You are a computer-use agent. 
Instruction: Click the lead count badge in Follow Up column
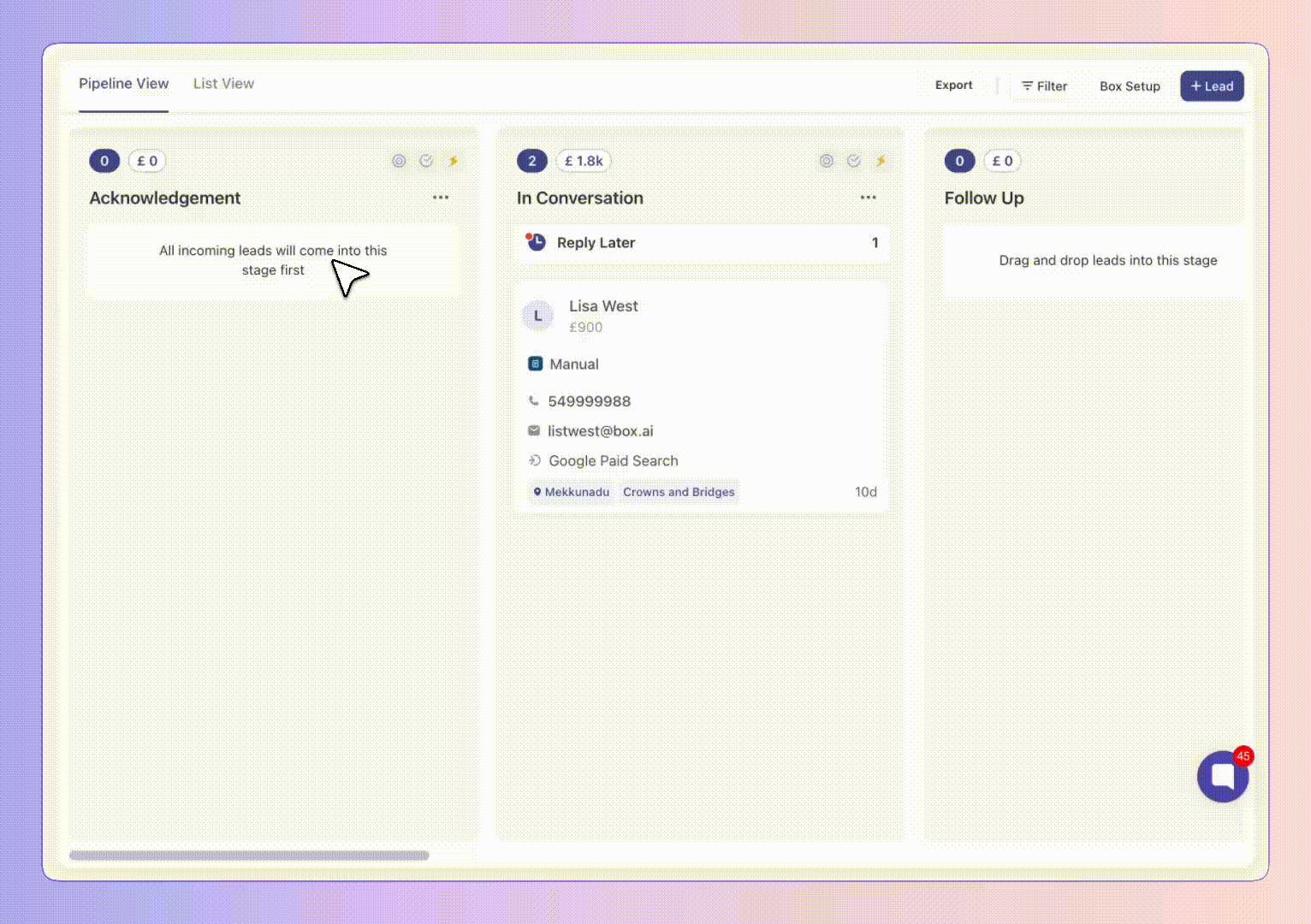point(959,161)
